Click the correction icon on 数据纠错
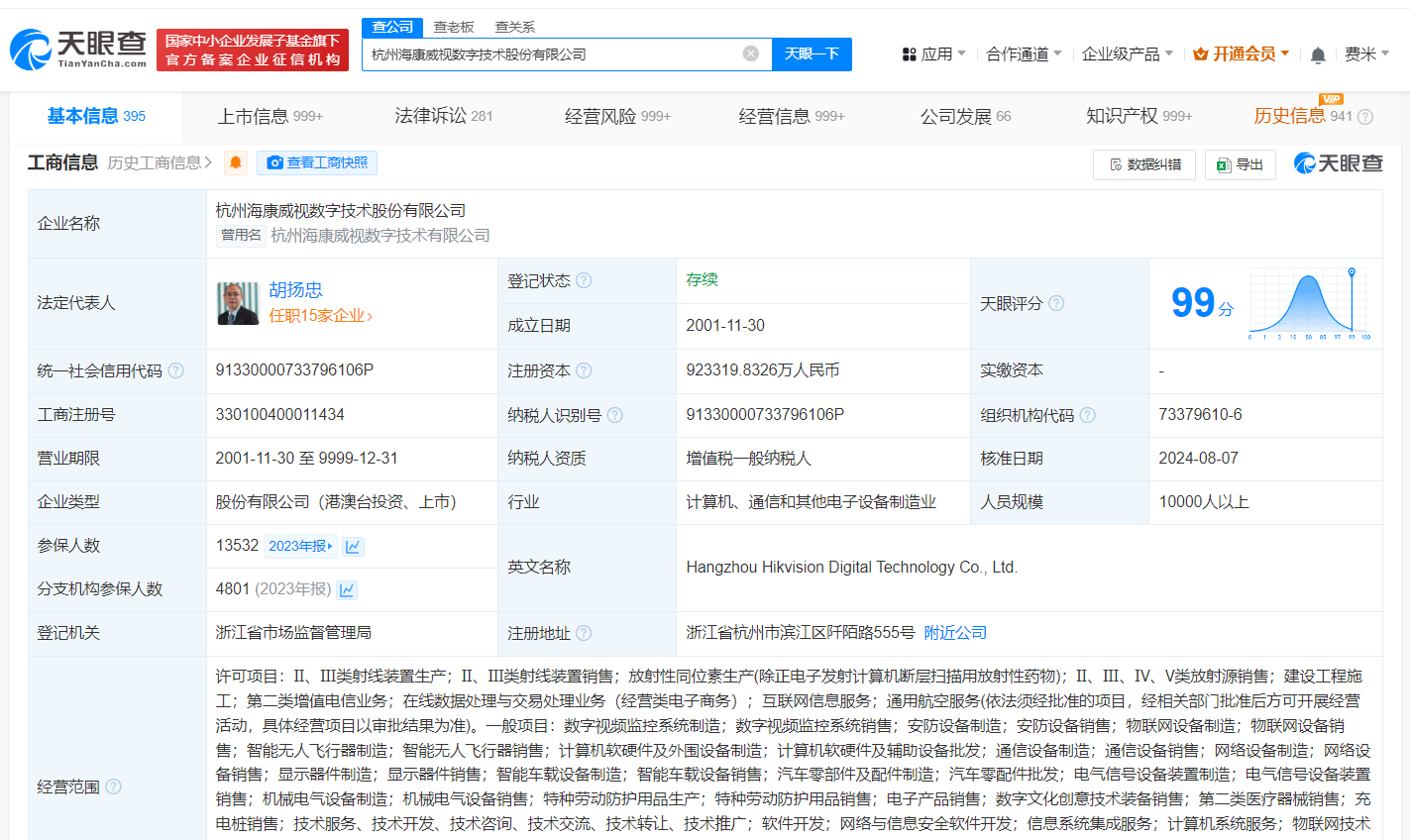 pos(1117,164)
